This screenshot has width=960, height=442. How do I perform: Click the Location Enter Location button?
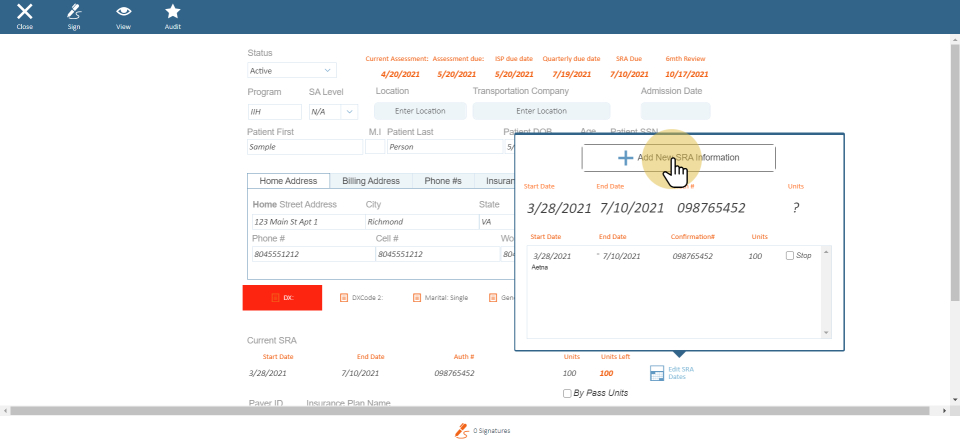[x=420, y=111]
